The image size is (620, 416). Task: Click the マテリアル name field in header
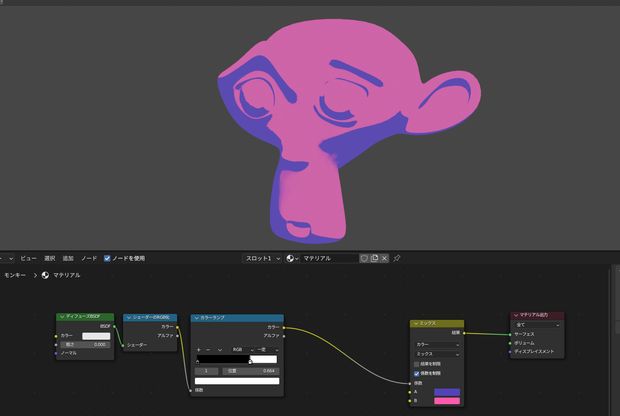[329, 258]
